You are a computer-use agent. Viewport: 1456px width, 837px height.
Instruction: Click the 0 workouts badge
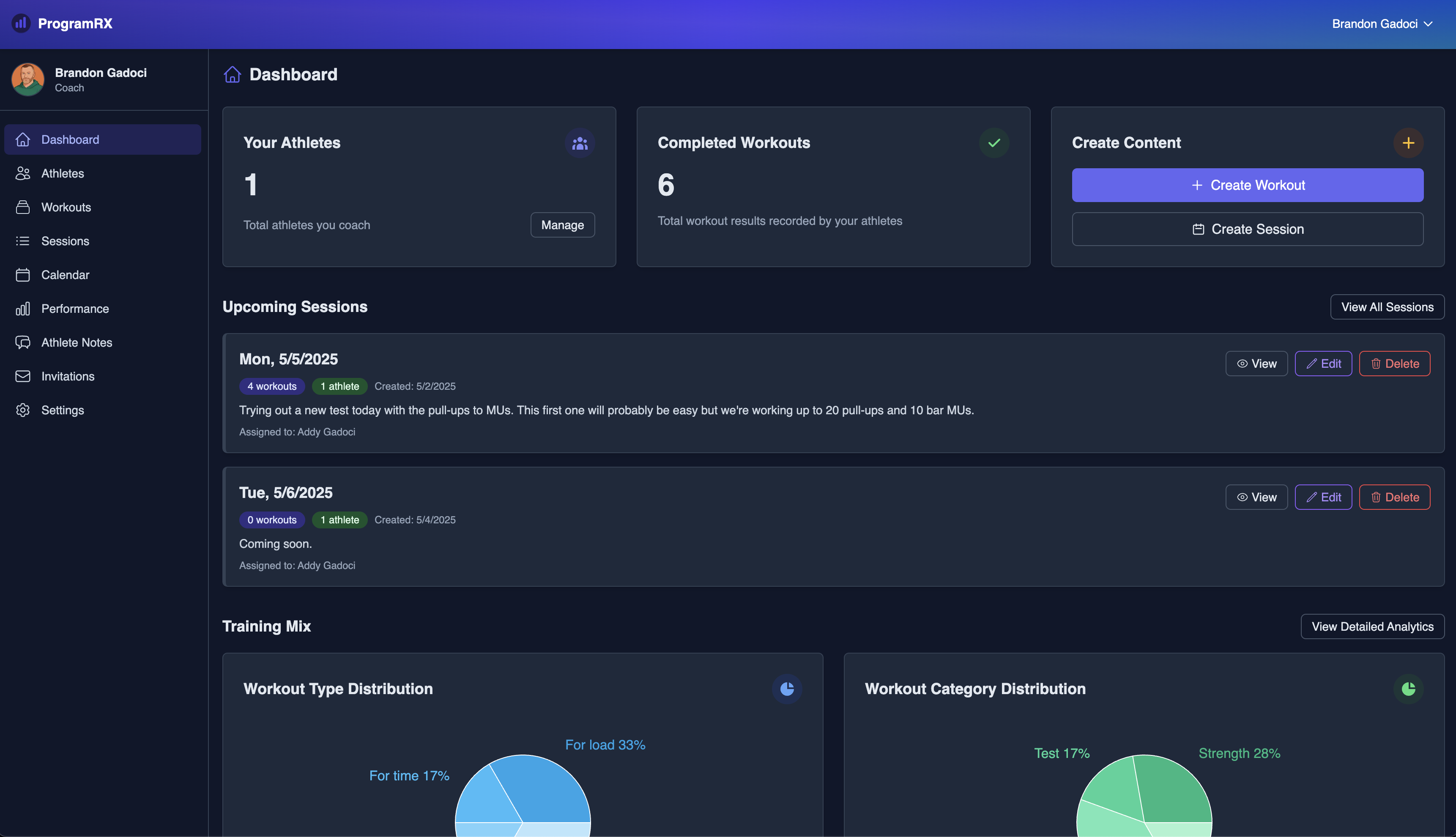(272, 520)
